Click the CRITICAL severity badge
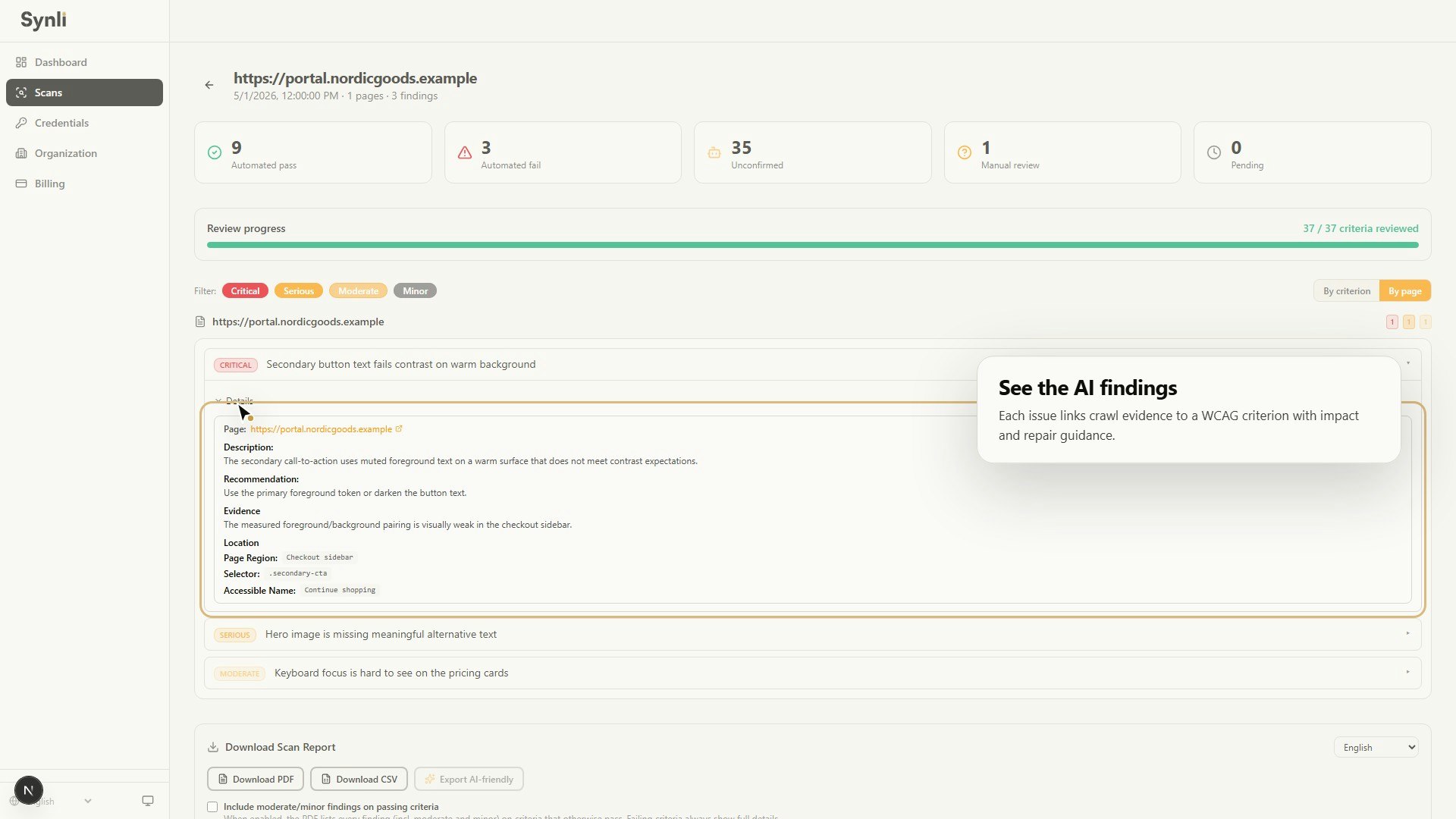 click(x=236, y=365)
